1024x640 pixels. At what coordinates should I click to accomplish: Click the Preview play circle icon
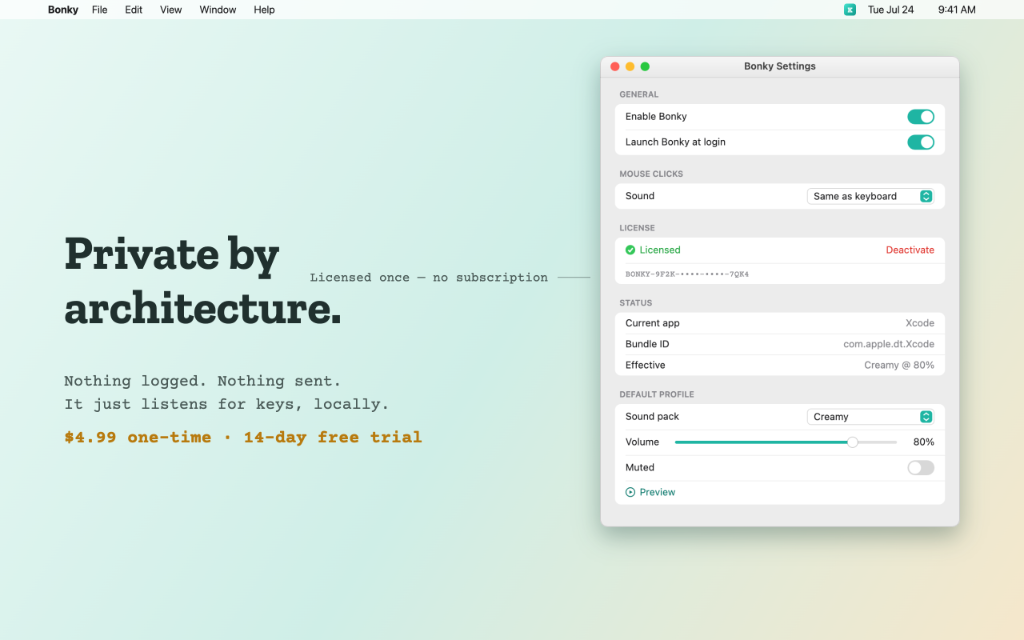coord(630,492)
